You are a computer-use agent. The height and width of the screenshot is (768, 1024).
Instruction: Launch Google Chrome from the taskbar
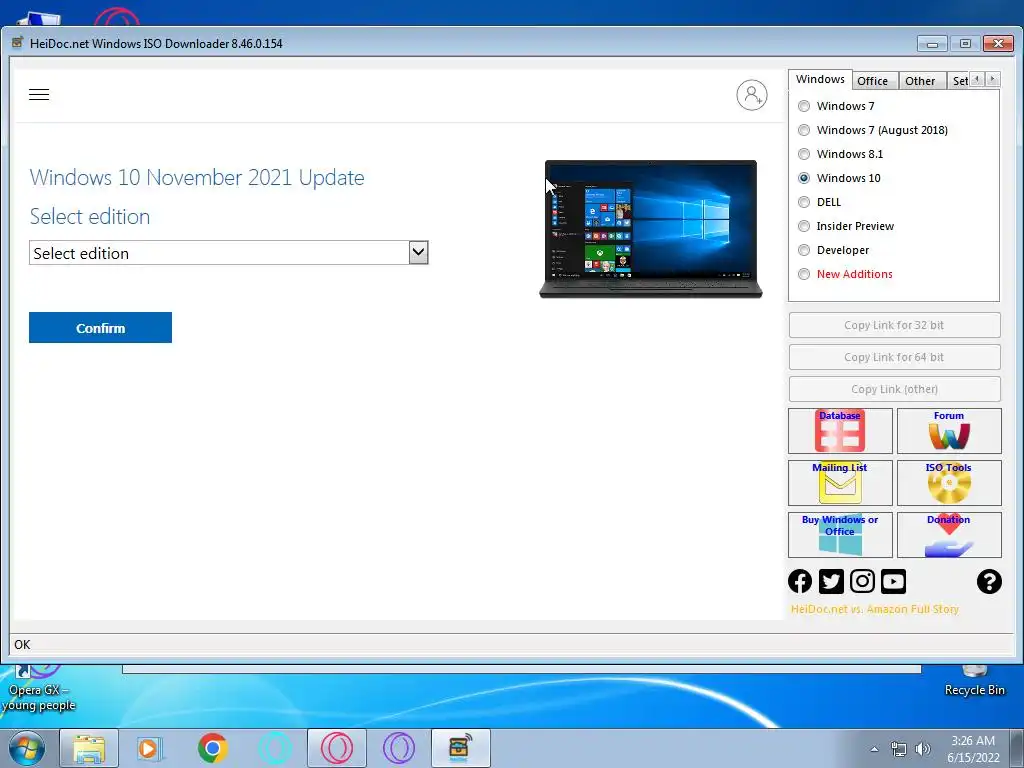[x=212, y=748]
